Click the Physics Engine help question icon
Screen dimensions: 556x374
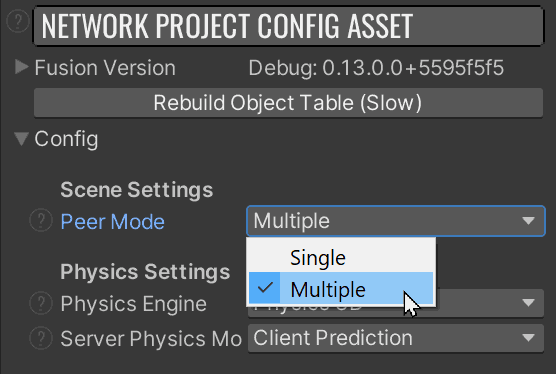coord(41,303)
